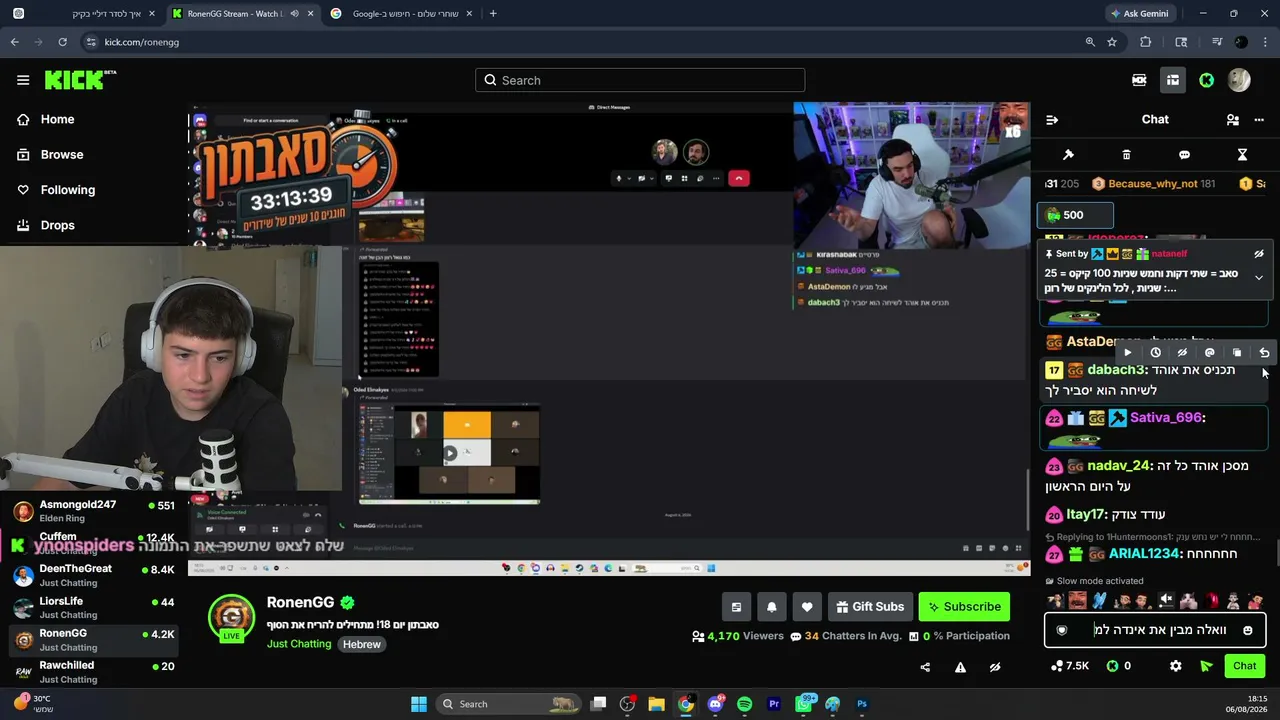This screenshot has width=1280, height=720.
Task: Open Spotify from the Windows taskbar
Action: tap(744, 704)
